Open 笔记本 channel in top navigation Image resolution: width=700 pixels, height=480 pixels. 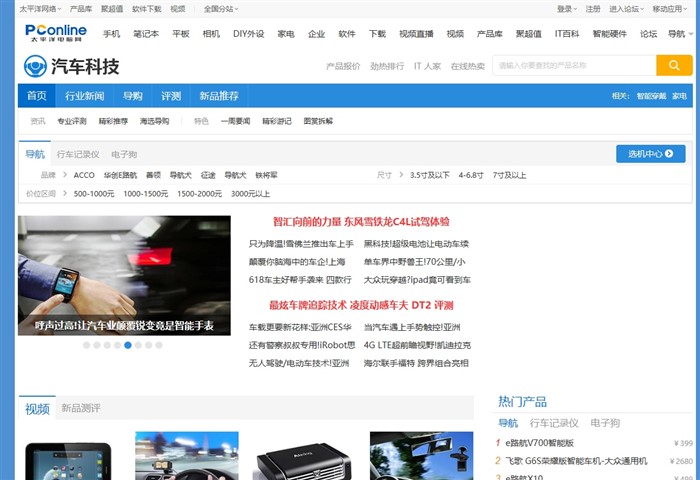coord(146,34)
